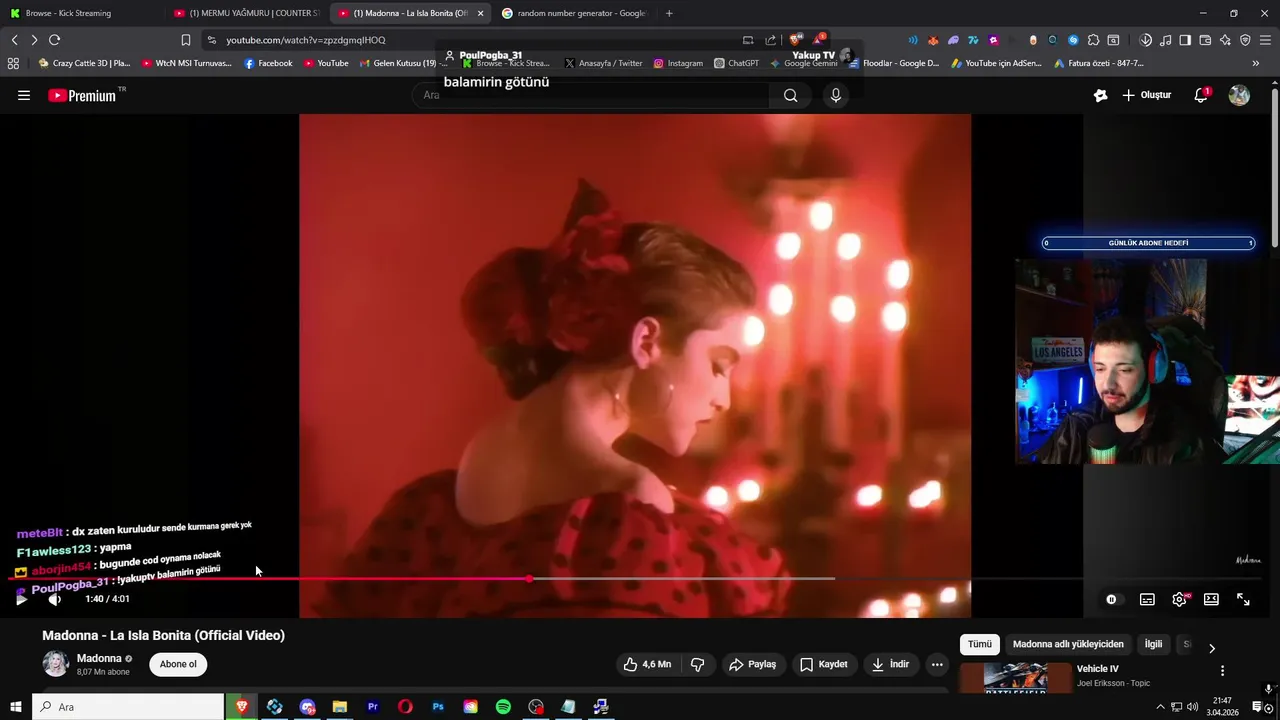Open Instagram bookmark

pyautogui.click(x=678, y=63)
